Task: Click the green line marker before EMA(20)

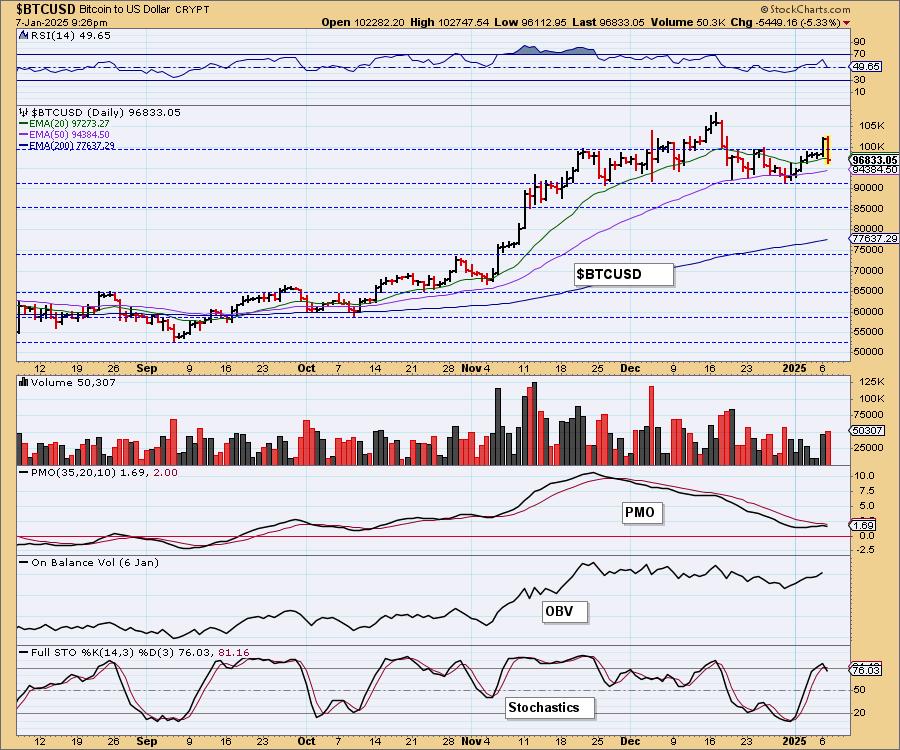Action: [24, 124]
